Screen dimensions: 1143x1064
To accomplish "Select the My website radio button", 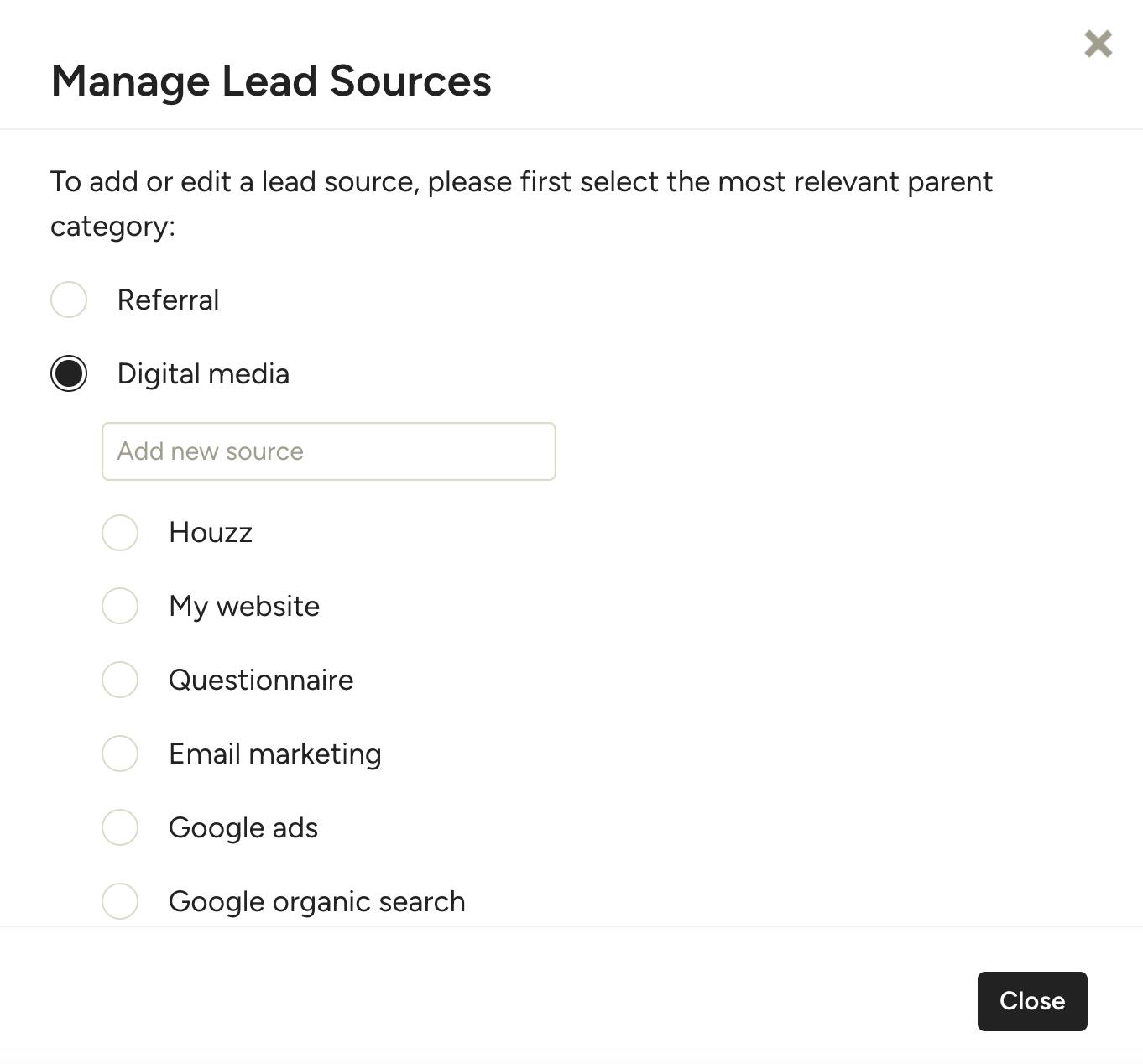I will [x=120, y=606].
